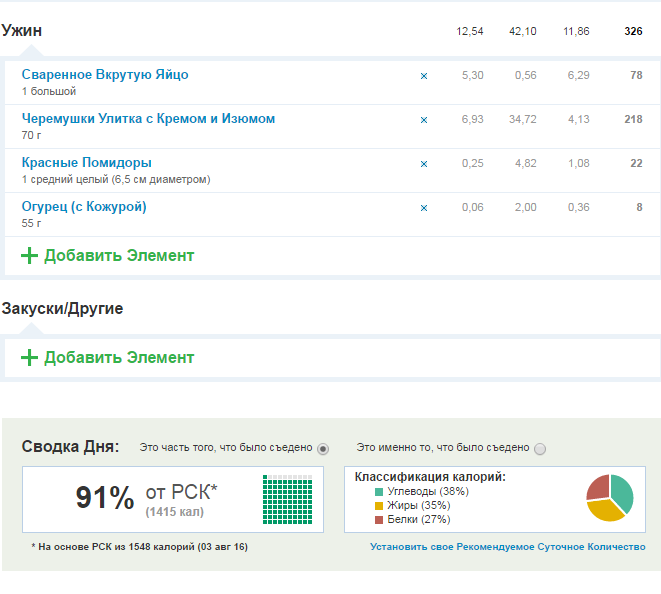
Task: Remove Красные Помидоры using its X icon
Action: point(423,164)
